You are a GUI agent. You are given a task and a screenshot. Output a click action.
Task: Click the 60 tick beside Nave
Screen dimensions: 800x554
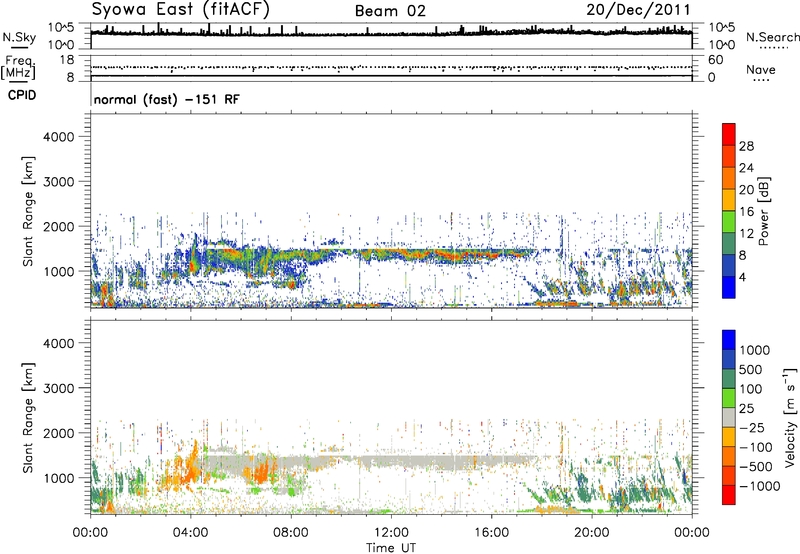tap(716, 60)
